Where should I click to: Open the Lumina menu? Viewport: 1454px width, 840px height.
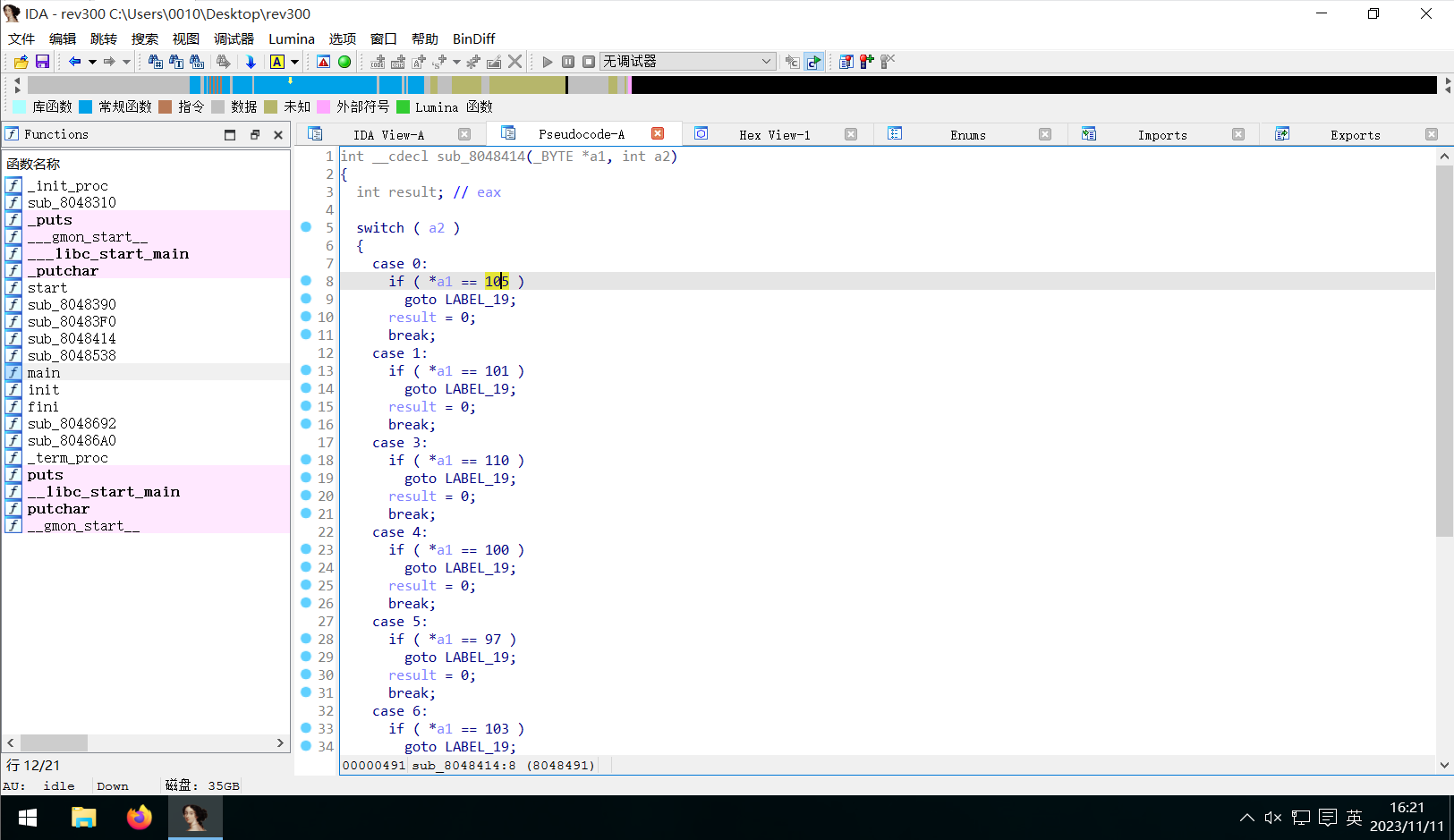tap(291, 38)
